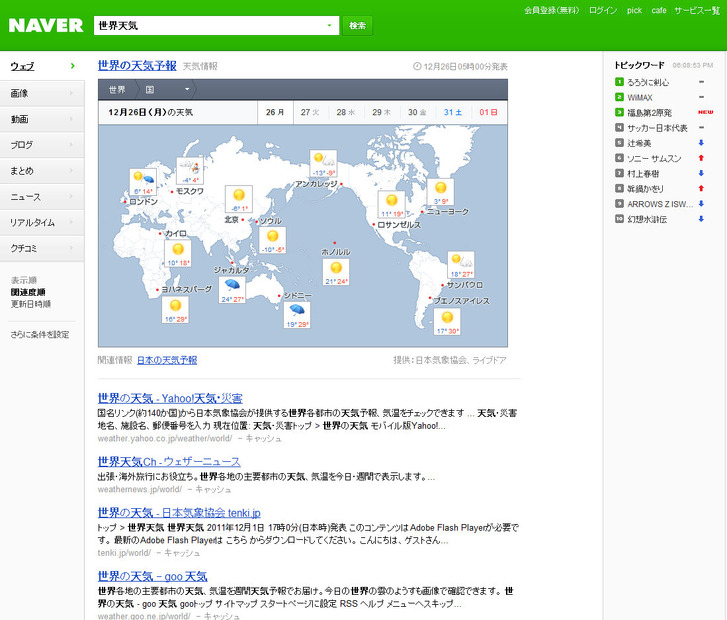Switch to the 27 火 forecast tab
The height and width of the screenshot is (620, 727).
point(310,112)
